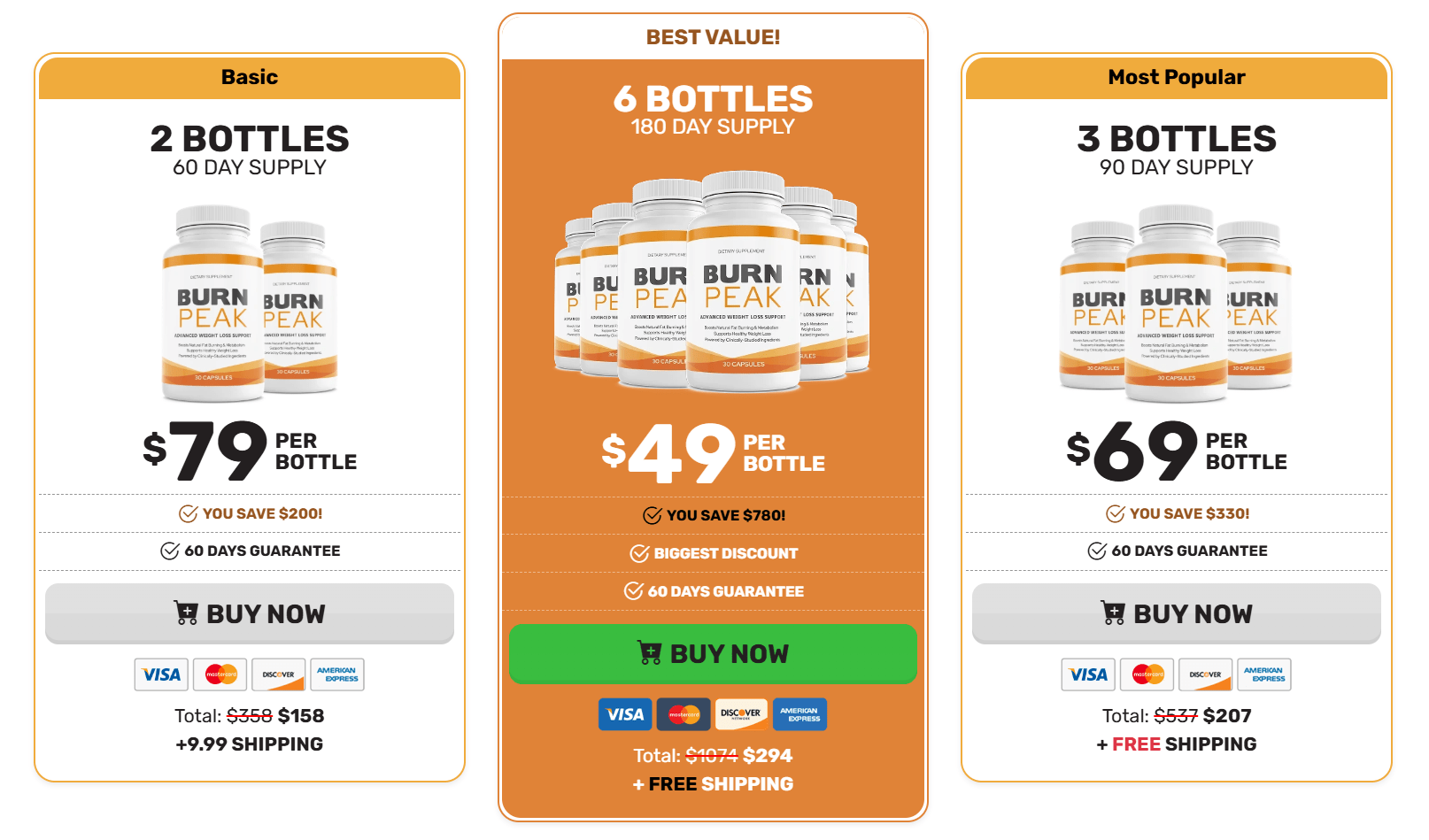Click the checkmark beside 60 DAYS GUARANTEE on Basic
This screenshot has height=840, width=1429.
(x=168, y=551)
